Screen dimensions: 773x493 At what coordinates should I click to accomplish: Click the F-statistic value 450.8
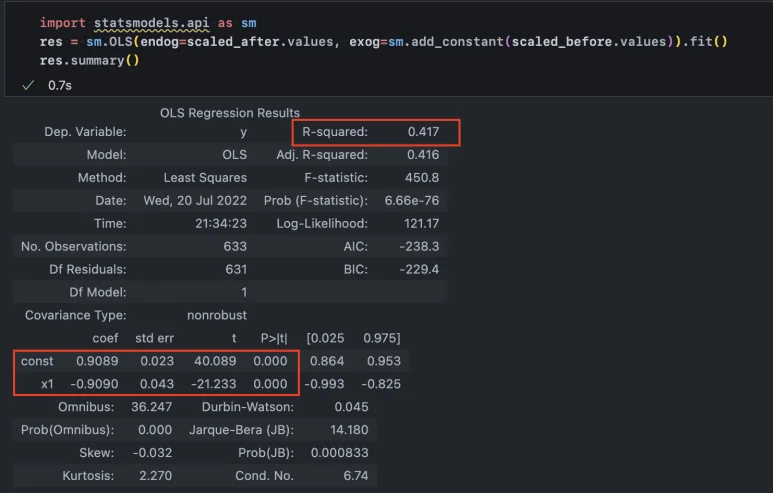pyautogui.click(x=423, y=177)
